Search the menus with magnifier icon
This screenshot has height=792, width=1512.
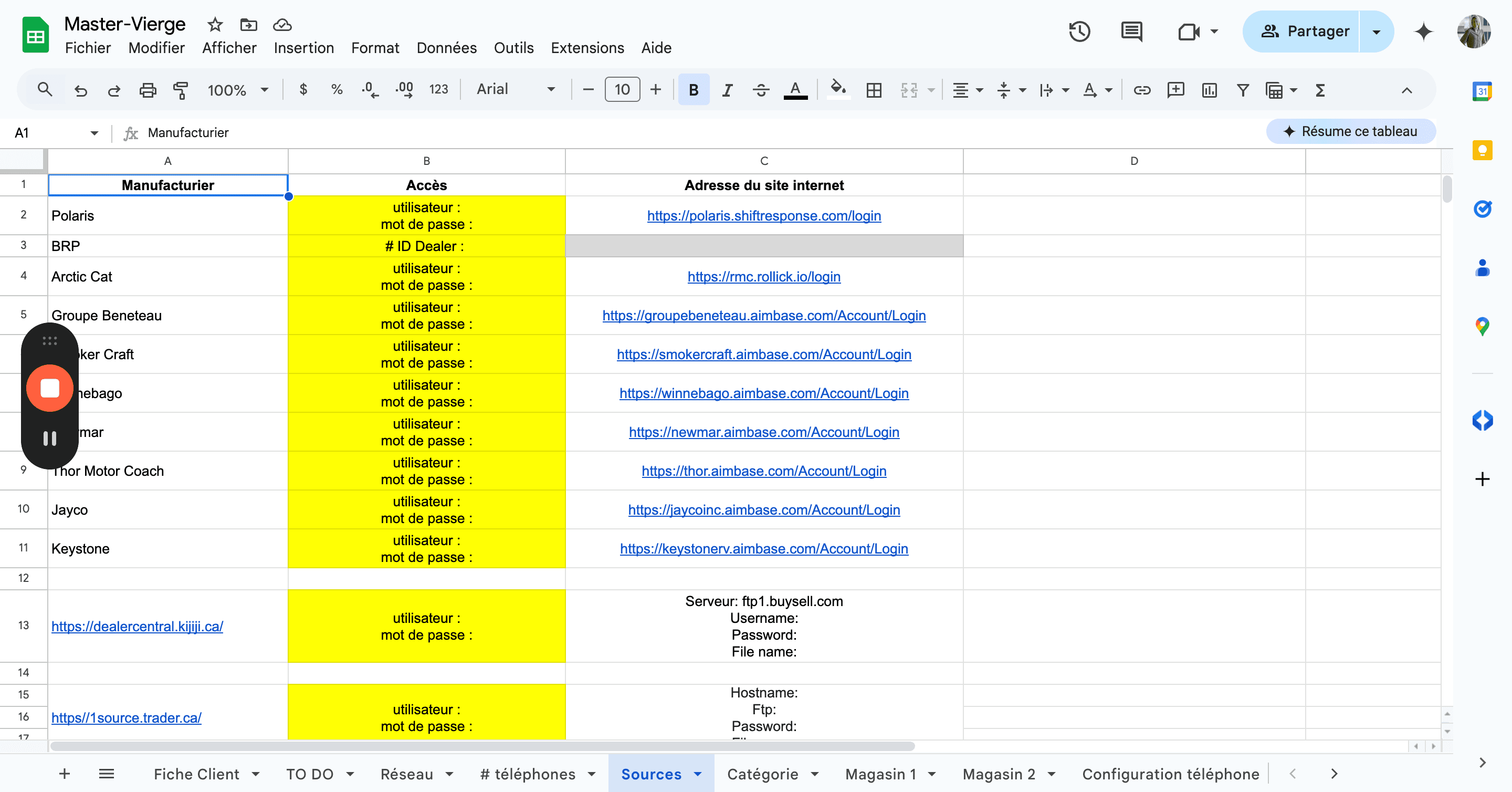(45, 89)
